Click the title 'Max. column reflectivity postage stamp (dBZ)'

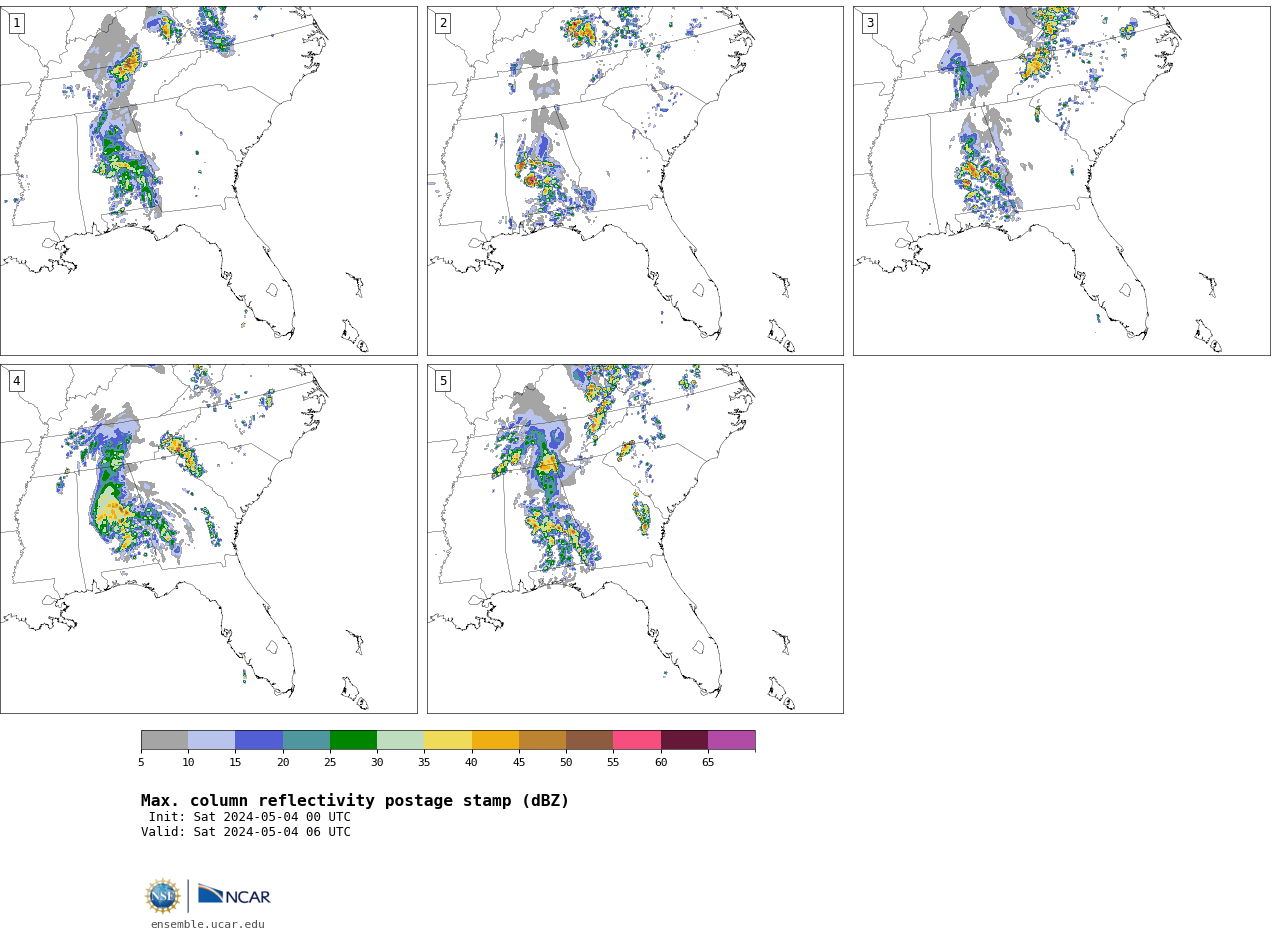355,801
